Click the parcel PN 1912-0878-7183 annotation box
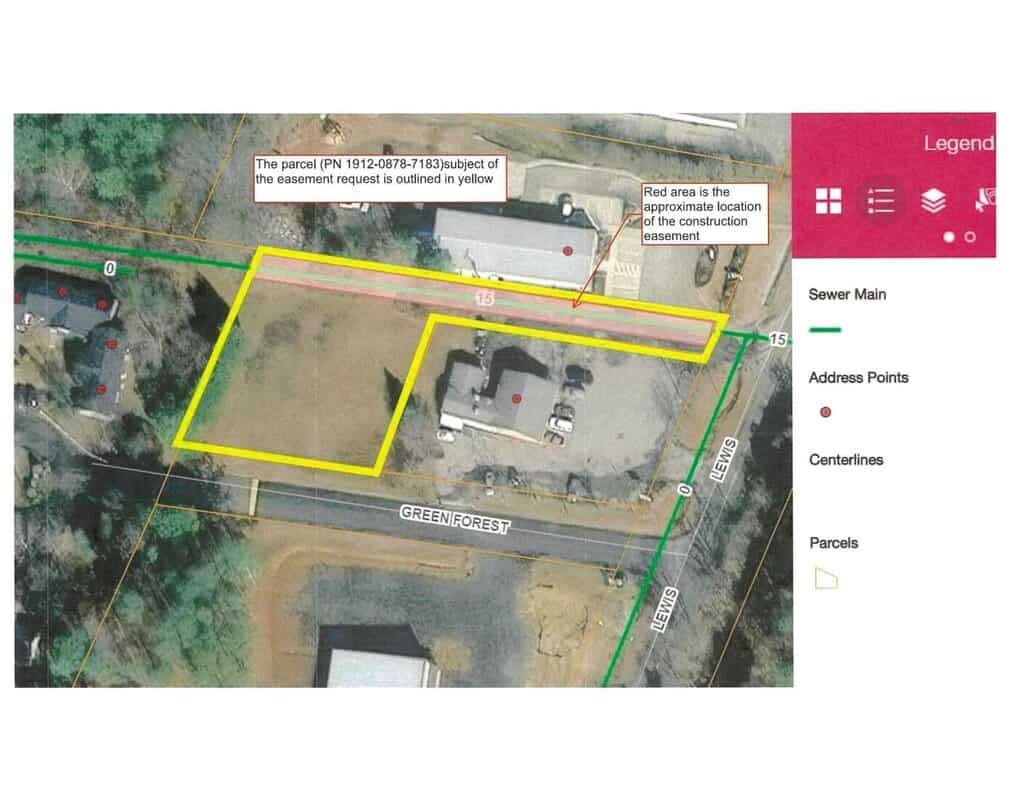1024x791 pixels. [378, 179]
